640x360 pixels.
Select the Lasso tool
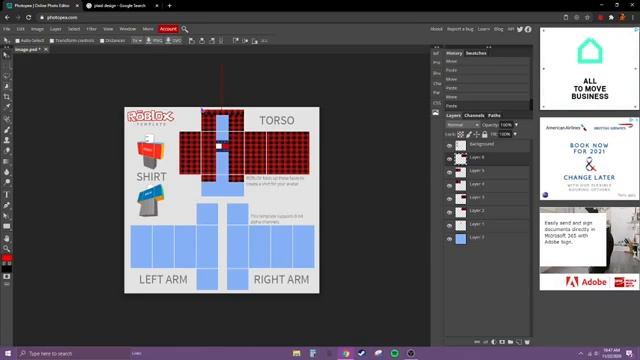pos(7,76)
